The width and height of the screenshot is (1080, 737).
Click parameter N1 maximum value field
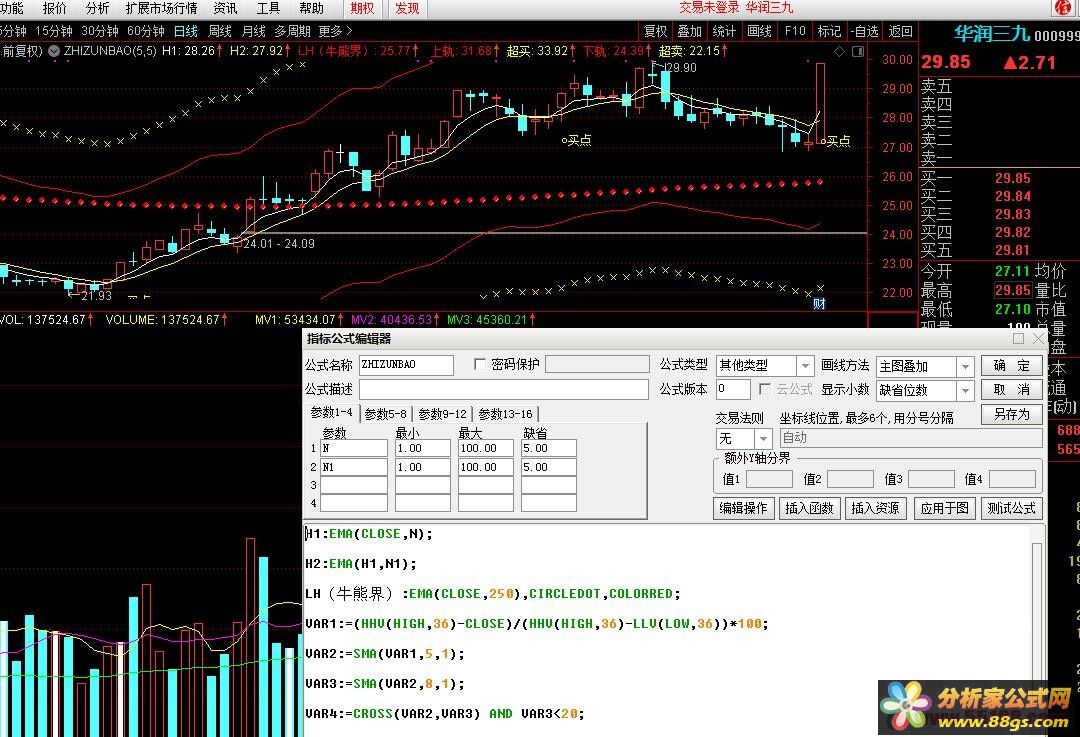tap(486, 467)
